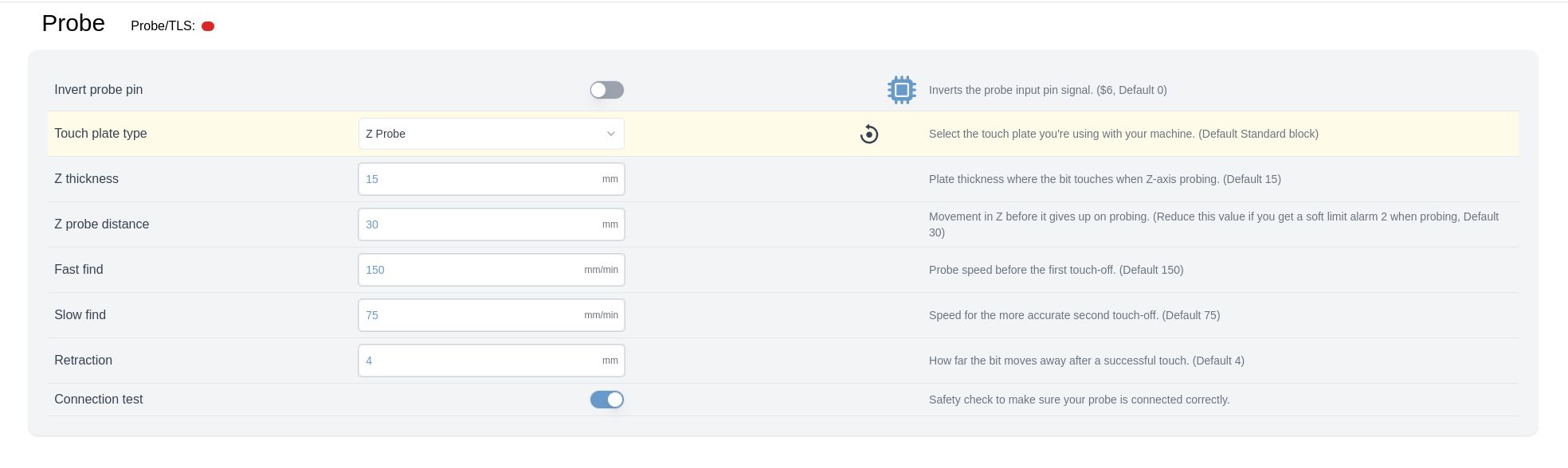Click the Touch plate type label
The width and height of the screenshot is (1568, 468).
[x=100, y=134]
